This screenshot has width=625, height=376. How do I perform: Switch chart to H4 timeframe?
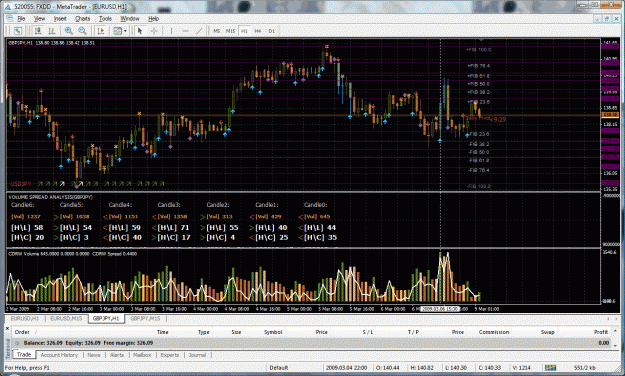(x=258, y=31)
